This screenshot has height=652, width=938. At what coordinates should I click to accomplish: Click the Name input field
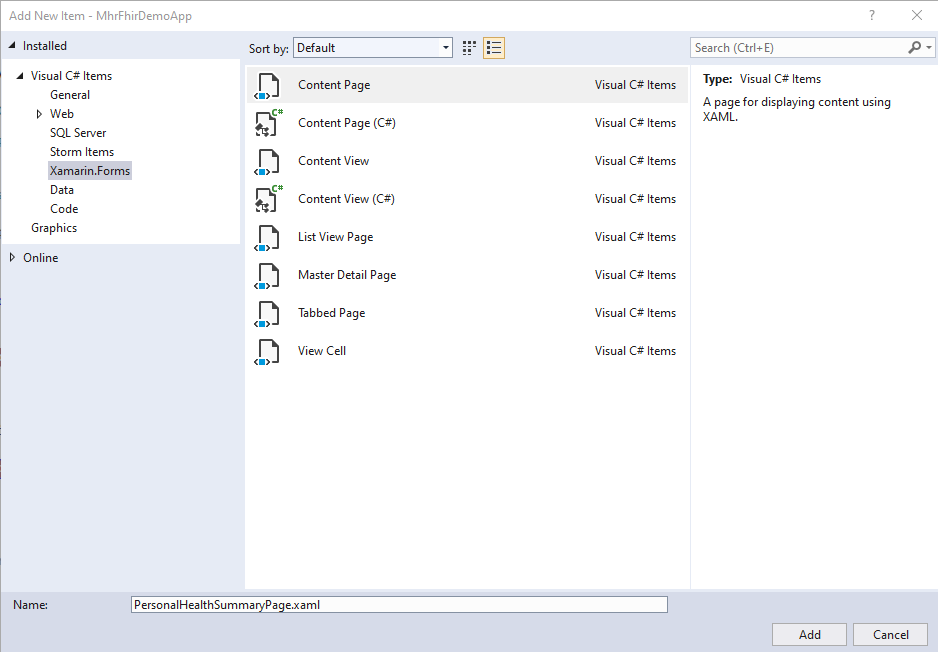tap(400, 604)
